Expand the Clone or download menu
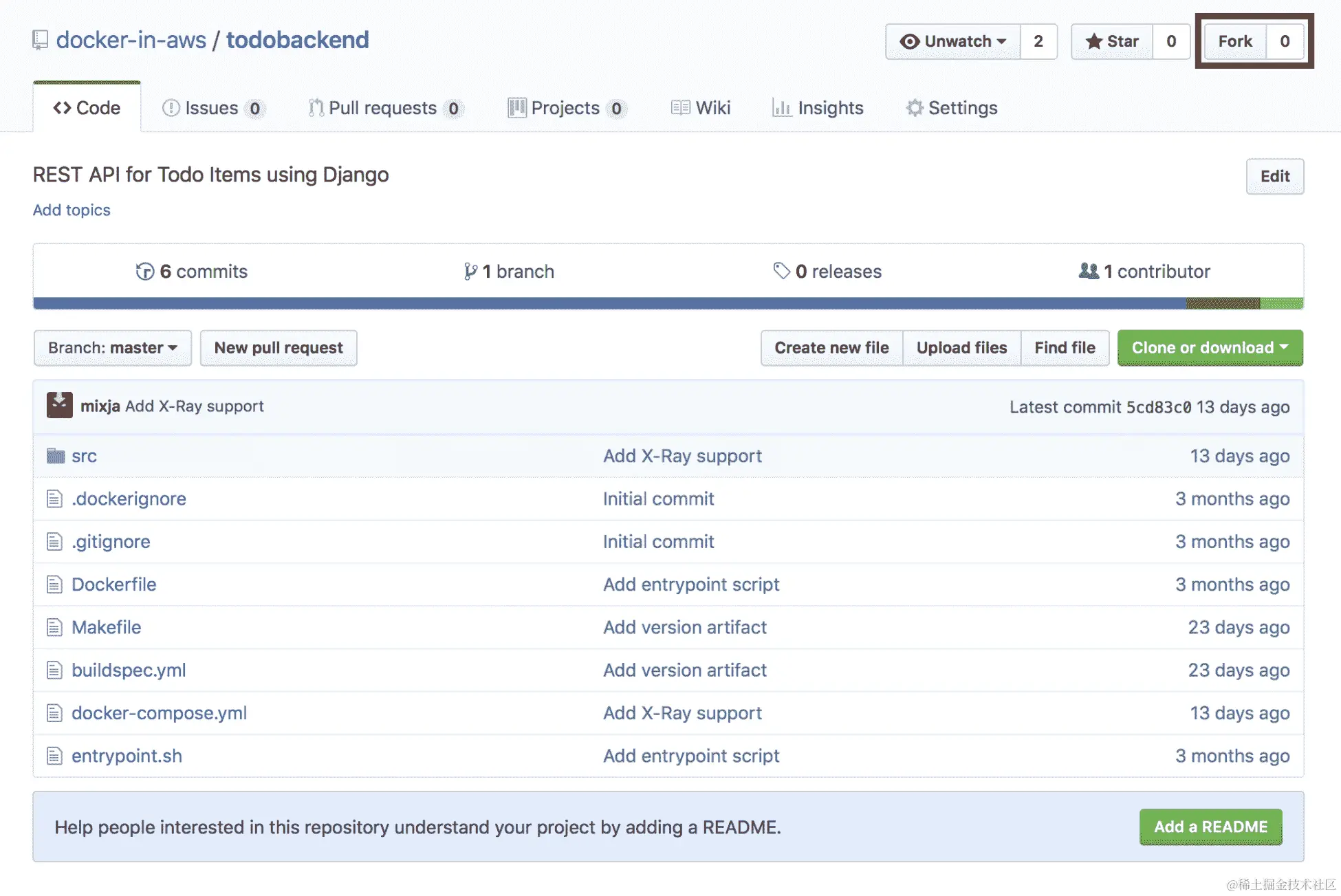Viewport: 1341px width, 896px height. coord(1210,348)
